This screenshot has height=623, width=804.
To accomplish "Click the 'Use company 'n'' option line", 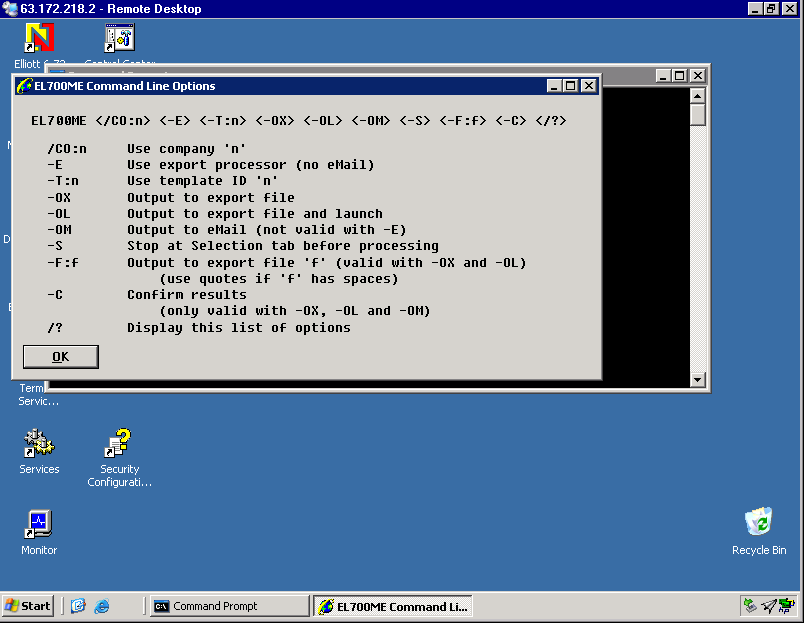I will pos(187,149).
